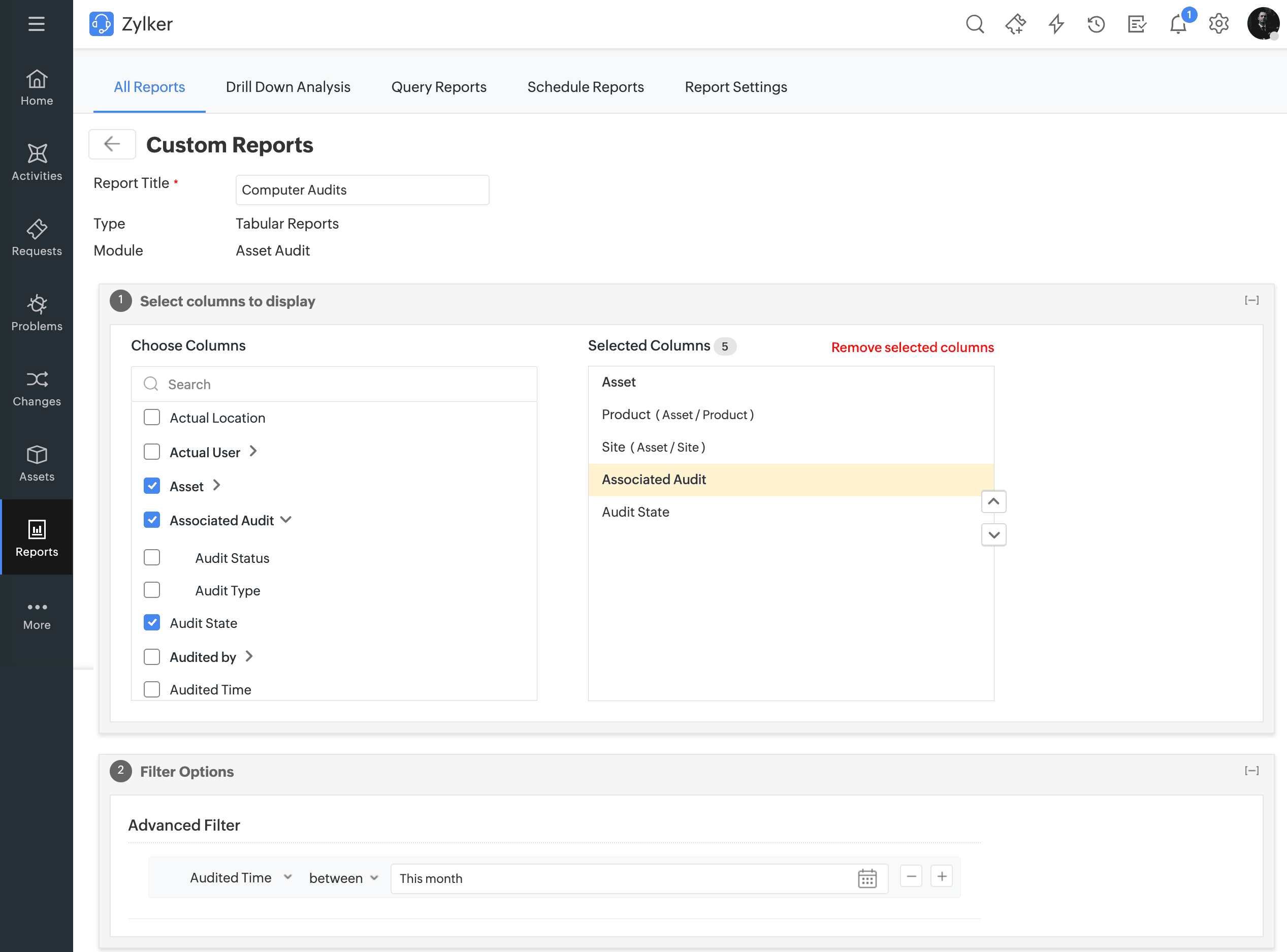This screenshot has width=1287, height=952.
Task: Open the settings gear icon
Action: 1218,24
